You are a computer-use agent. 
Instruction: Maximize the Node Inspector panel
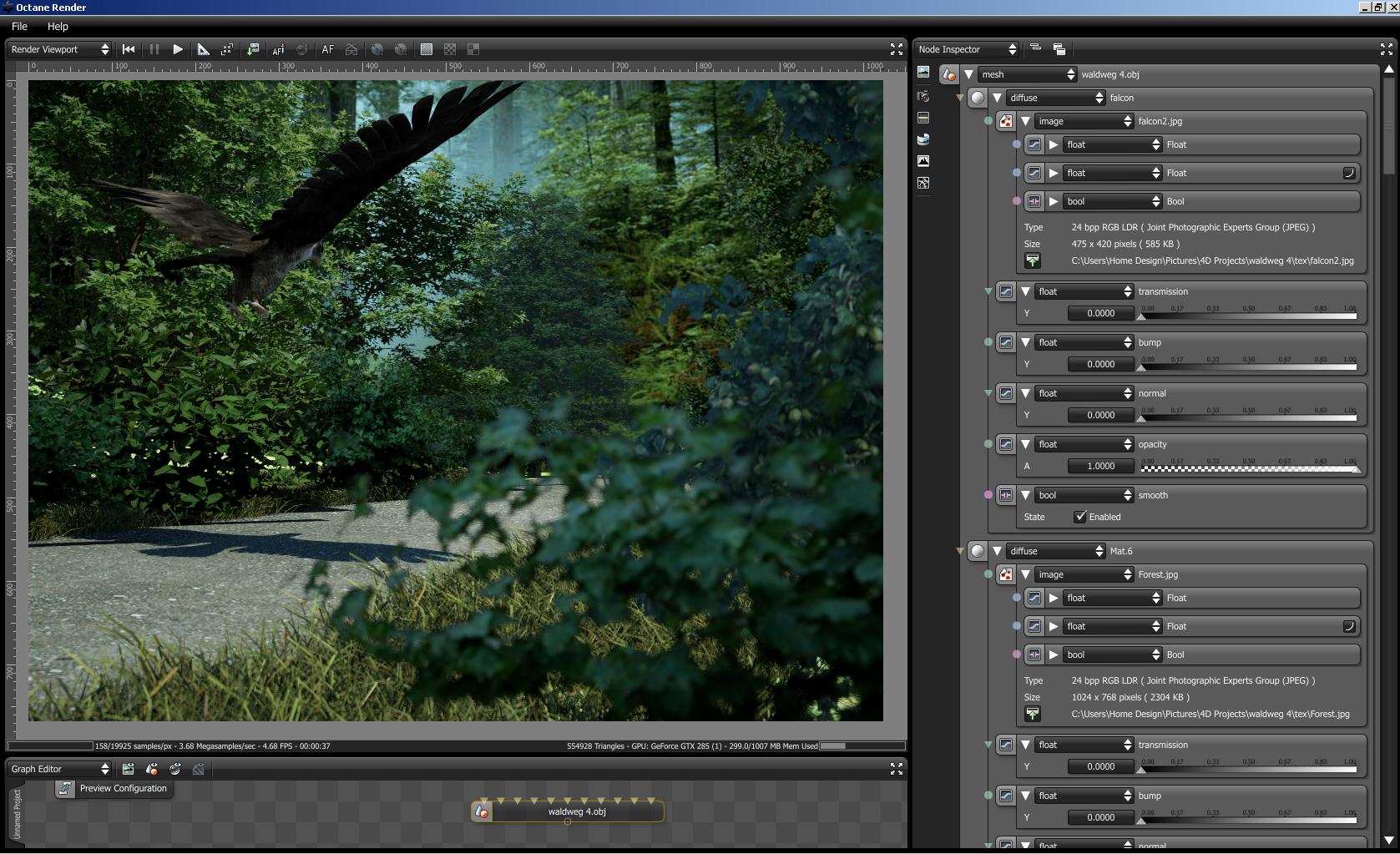coord(1387,49)
